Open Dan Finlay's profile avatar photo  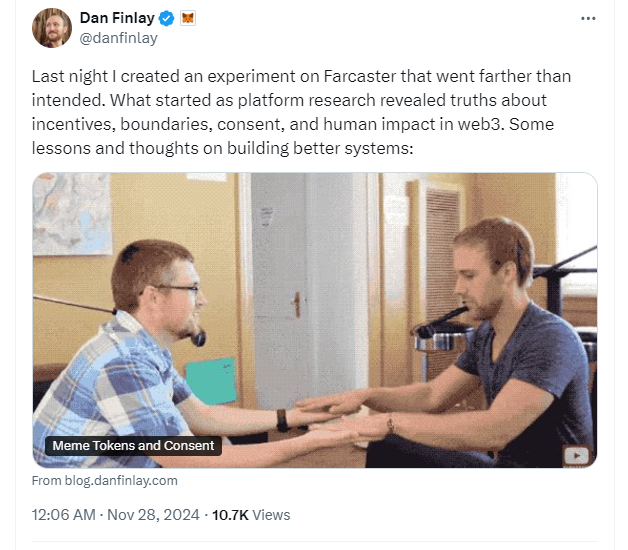pyautogui.click(x=52, y=27)
